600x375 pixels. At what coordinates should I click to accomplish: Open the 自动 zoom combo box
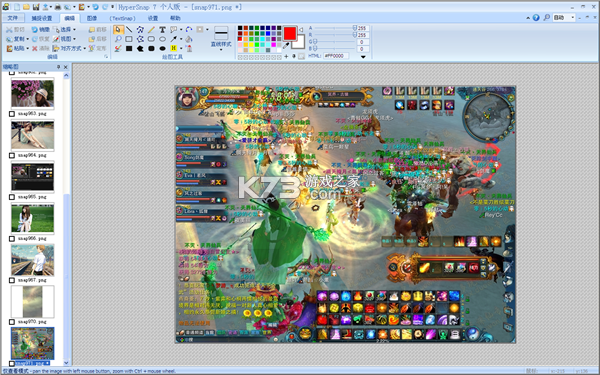pyautogui.click(x=564, y=18)
